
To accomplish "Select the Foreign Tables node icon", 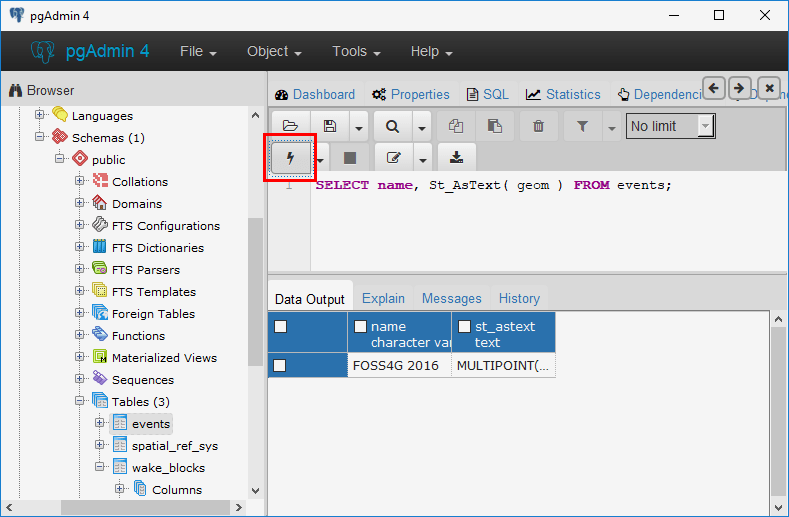I will pyautogui.click(x=100, y=313).
